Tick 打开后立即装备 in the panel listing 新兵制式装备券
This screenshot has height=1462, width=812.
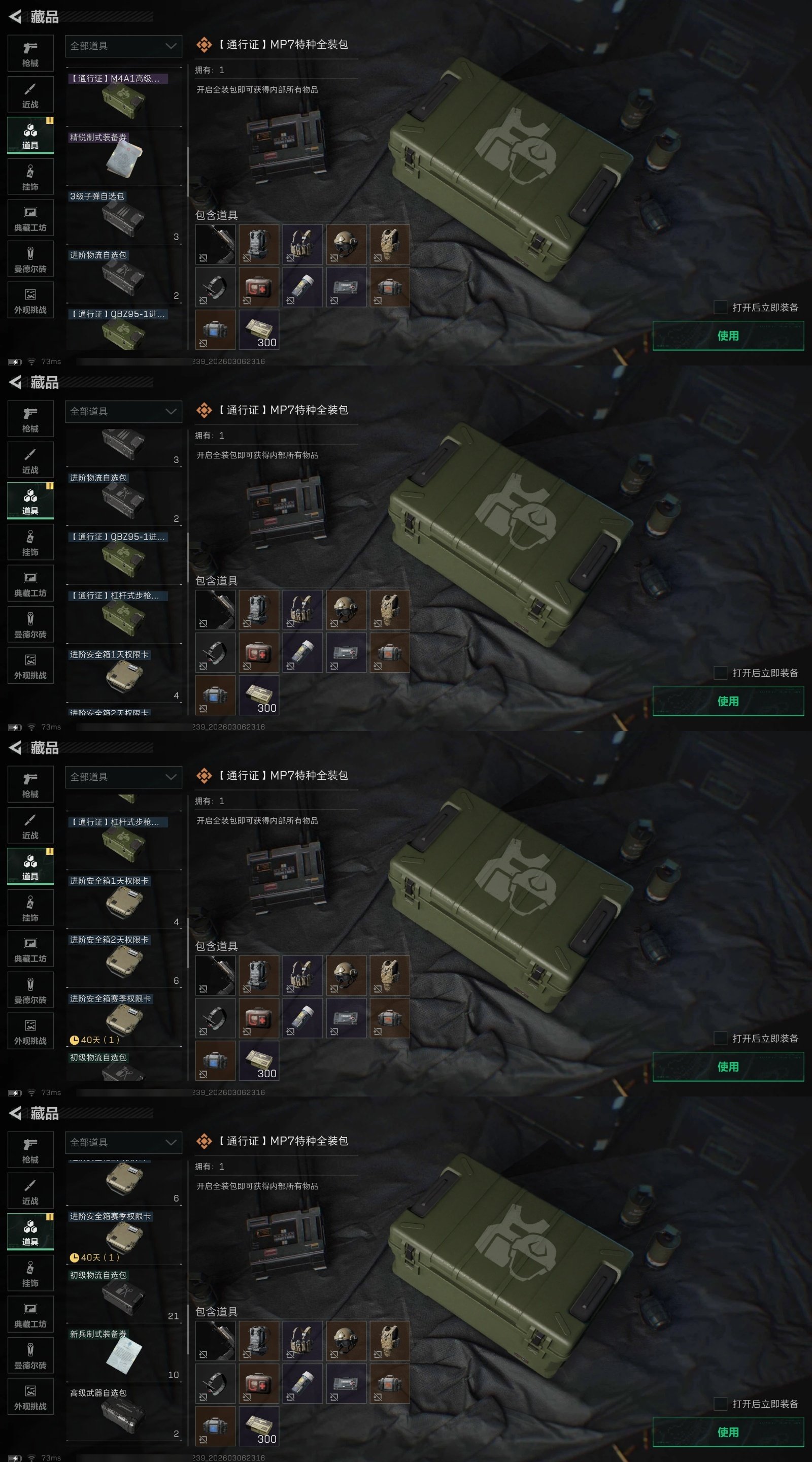(x=720, y=1404)
